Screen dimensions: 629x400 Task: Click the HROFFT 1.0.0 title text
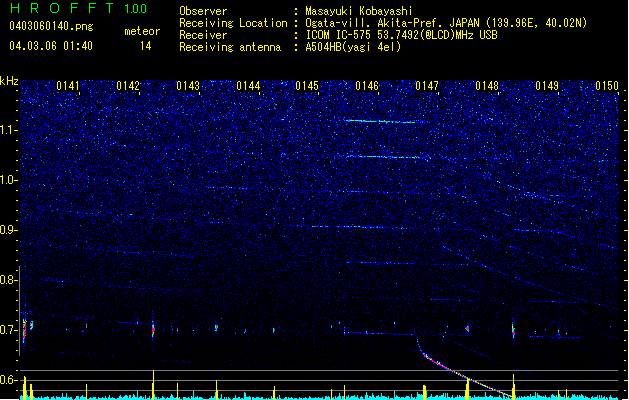click(x=78, y=8)
